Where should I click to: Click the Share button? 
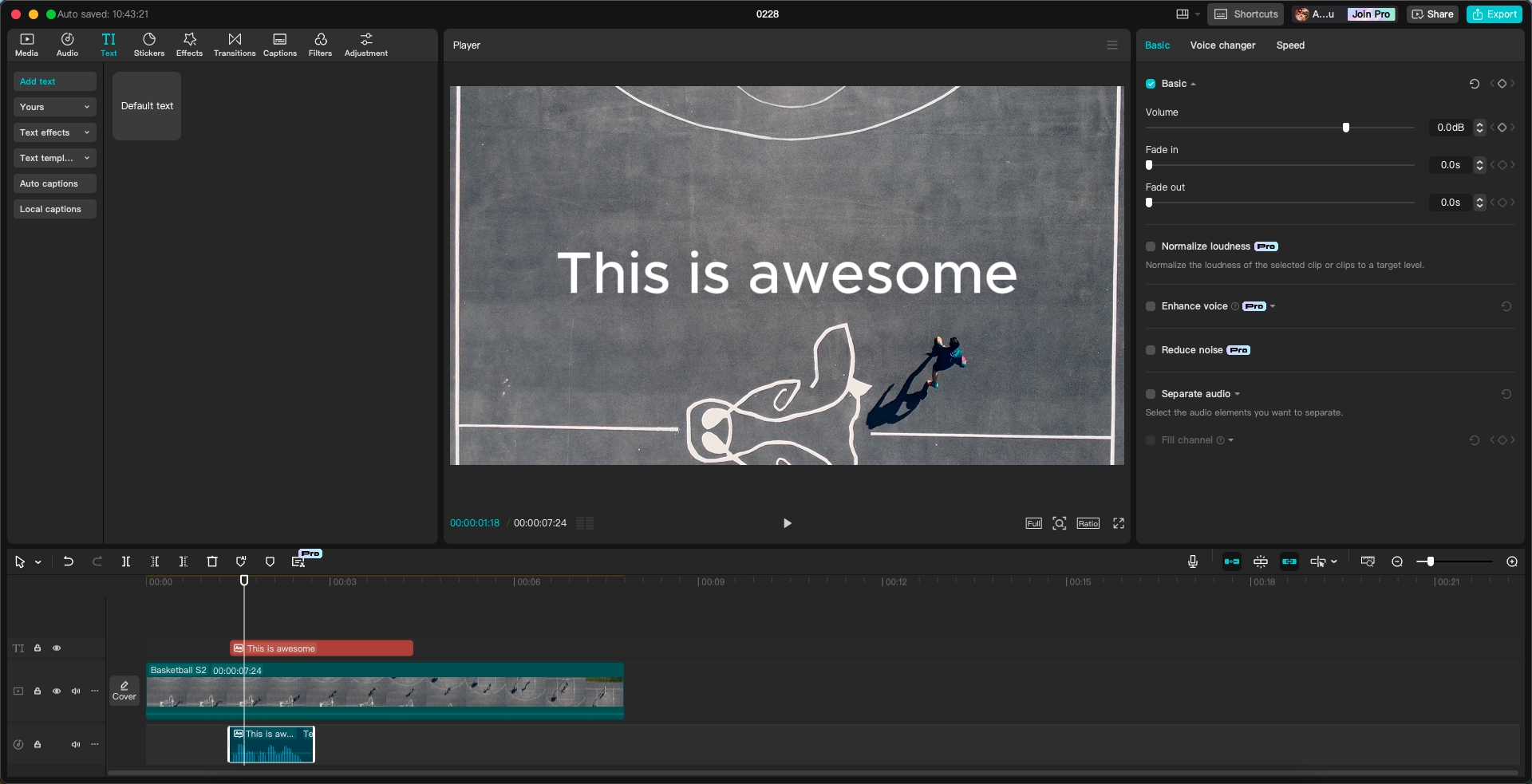coord(1433,14)
